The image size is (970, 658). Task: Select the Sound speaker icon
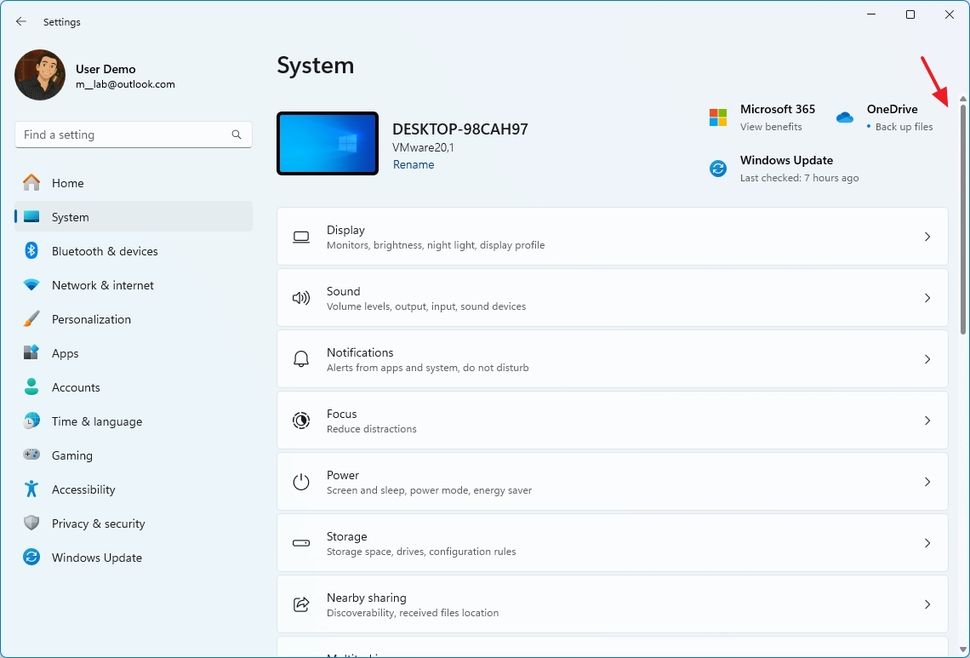tap(301, 297)
